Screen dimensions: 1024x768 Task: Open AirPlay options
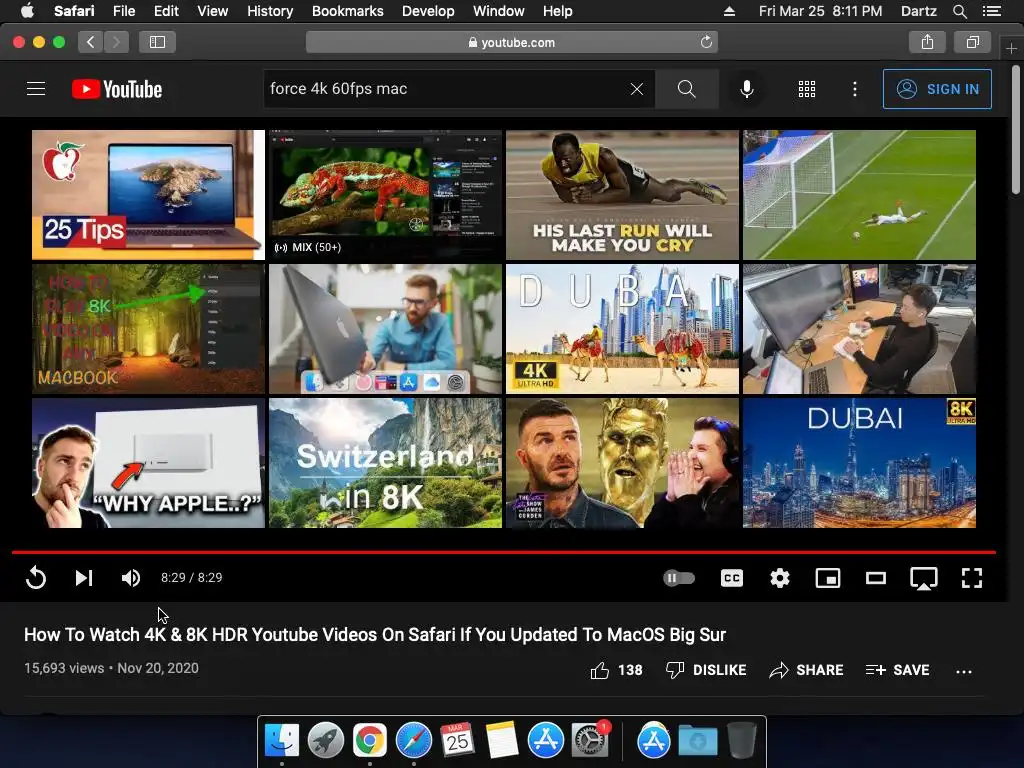924,579
